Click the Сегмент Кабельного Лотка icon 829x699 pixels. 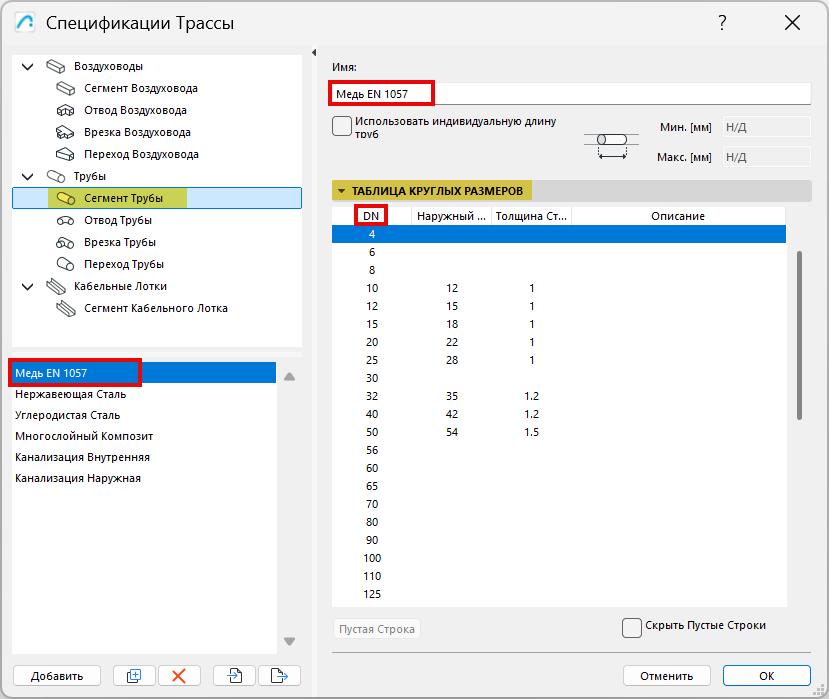tap(66, 308)
